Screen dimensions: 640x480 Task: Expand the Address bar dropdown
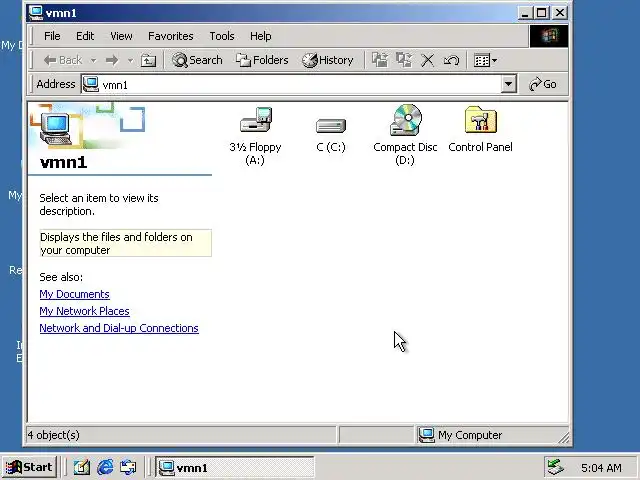pos(509,84)
